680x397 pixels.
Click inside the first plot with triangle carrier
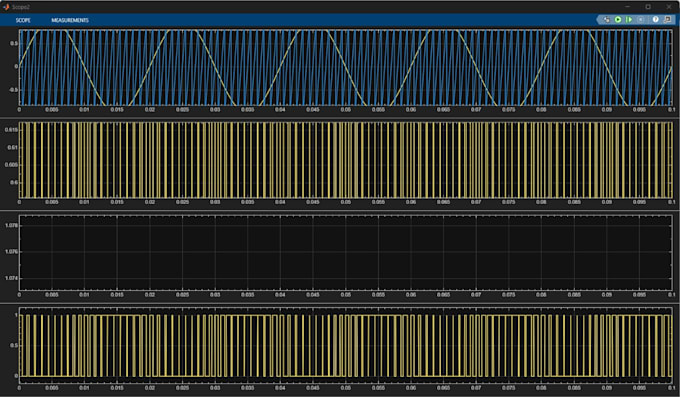tap(345, 67)
